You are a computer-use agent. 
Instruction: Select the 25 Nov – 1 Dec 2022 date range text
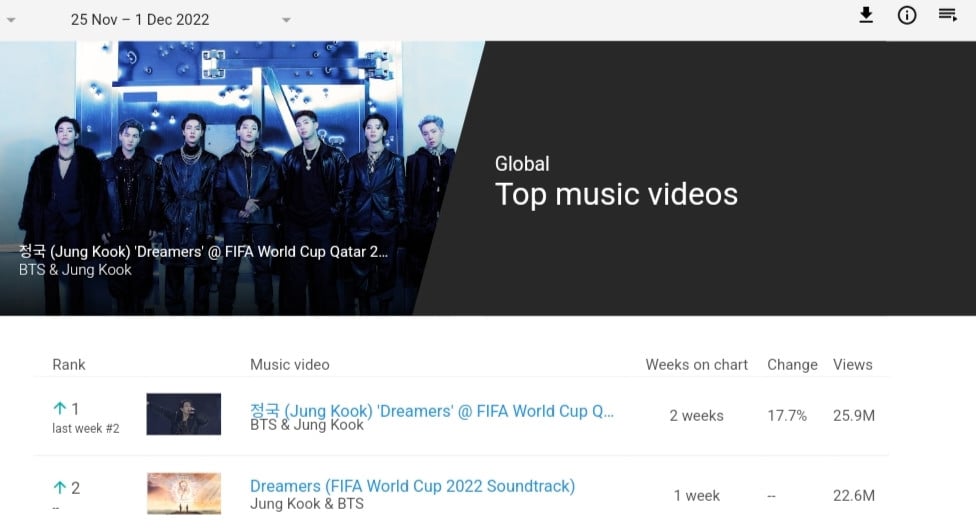coord(140,20)
